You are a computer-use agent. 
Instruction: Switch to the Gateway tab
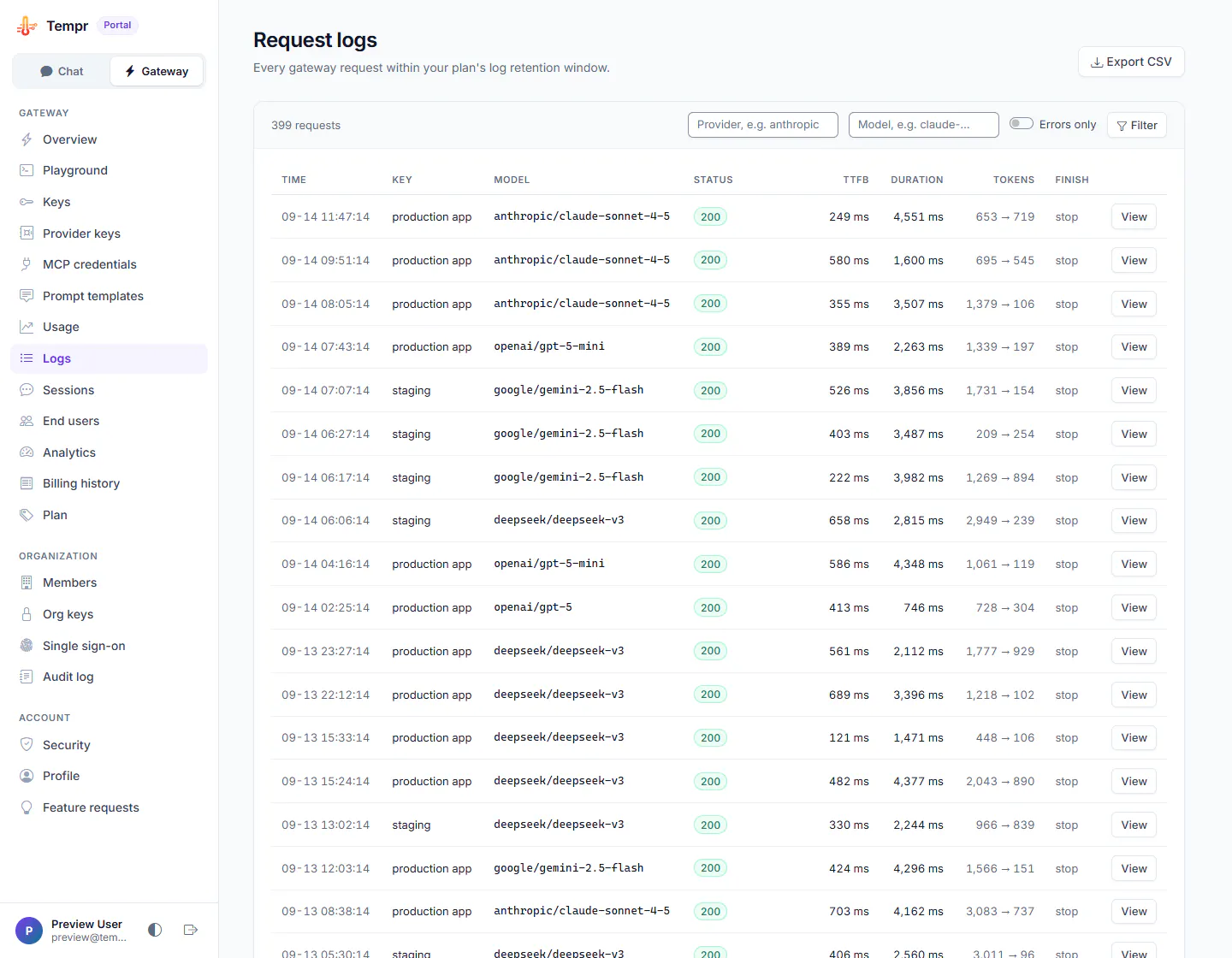[157, 71]
